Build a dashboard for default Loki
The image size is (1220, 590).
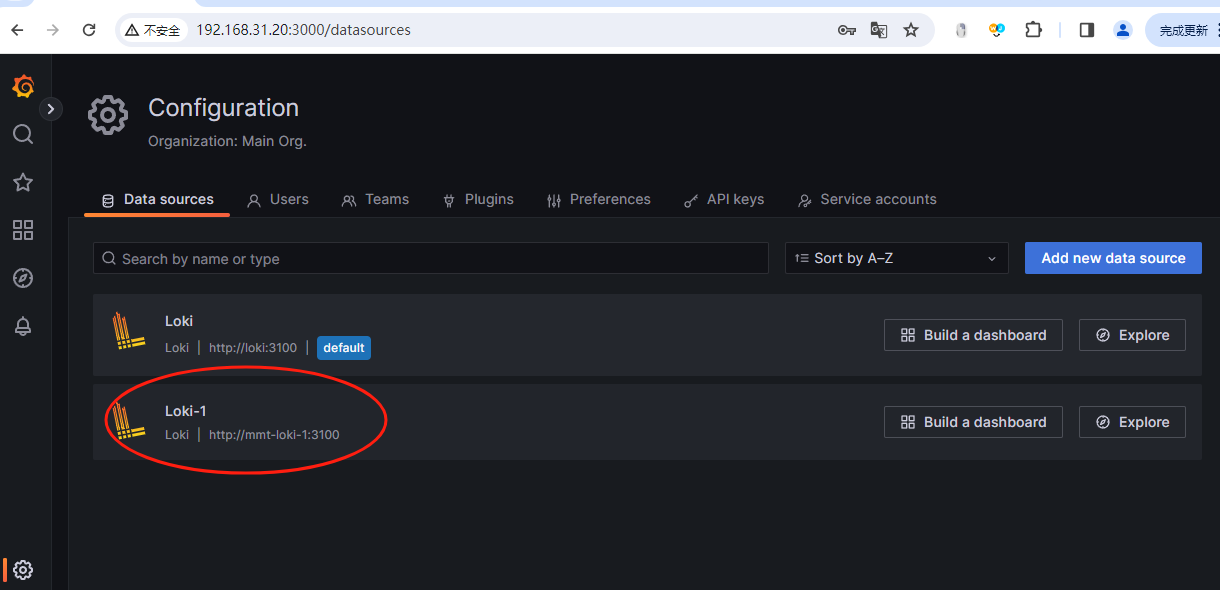tap(973, 335)
